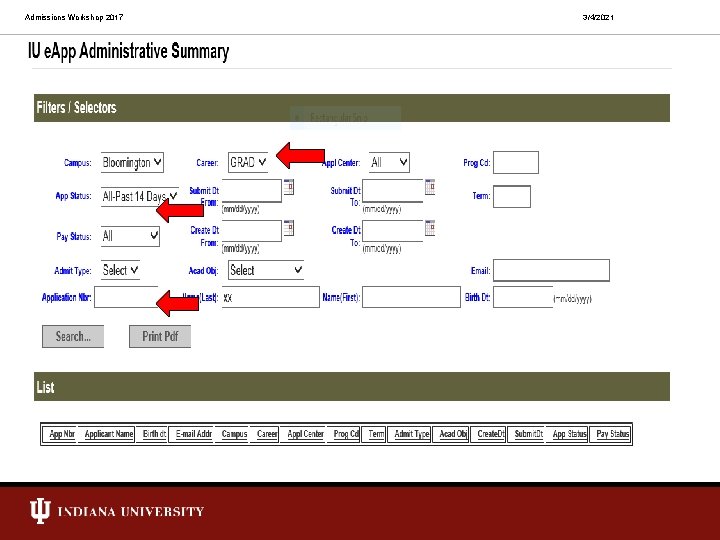
Task: Click the Name(Last) field containing xx
Action: 270,297
